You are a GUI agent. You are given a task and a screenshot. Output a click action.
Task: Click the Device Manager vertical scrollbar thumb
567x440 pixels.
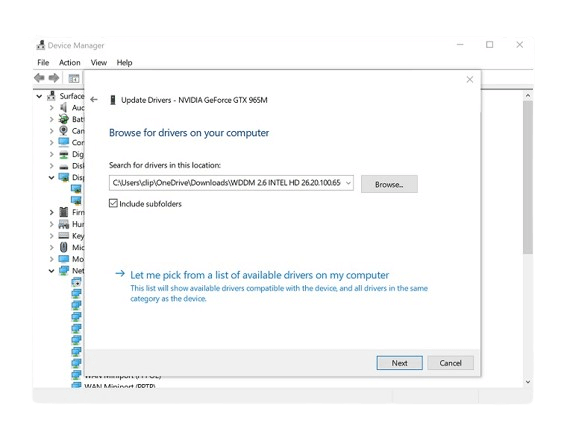[x=528, y=177]
